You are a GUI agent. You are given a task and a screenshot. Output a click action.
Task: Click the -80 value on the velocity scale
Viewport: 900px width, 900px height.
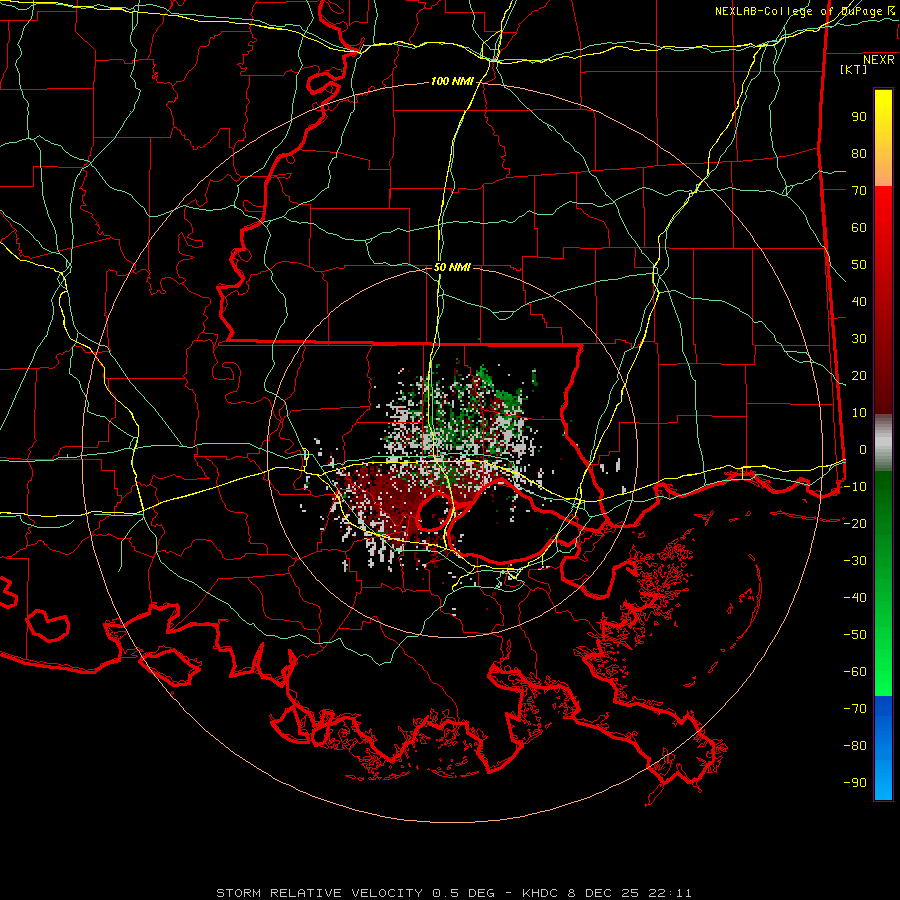coord(855,746)
